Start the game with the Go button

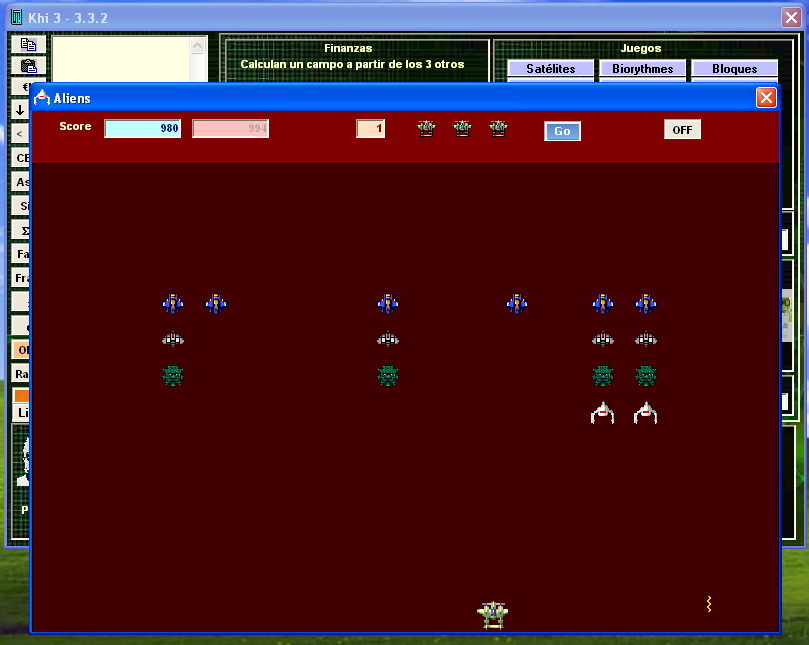point(562,131)
